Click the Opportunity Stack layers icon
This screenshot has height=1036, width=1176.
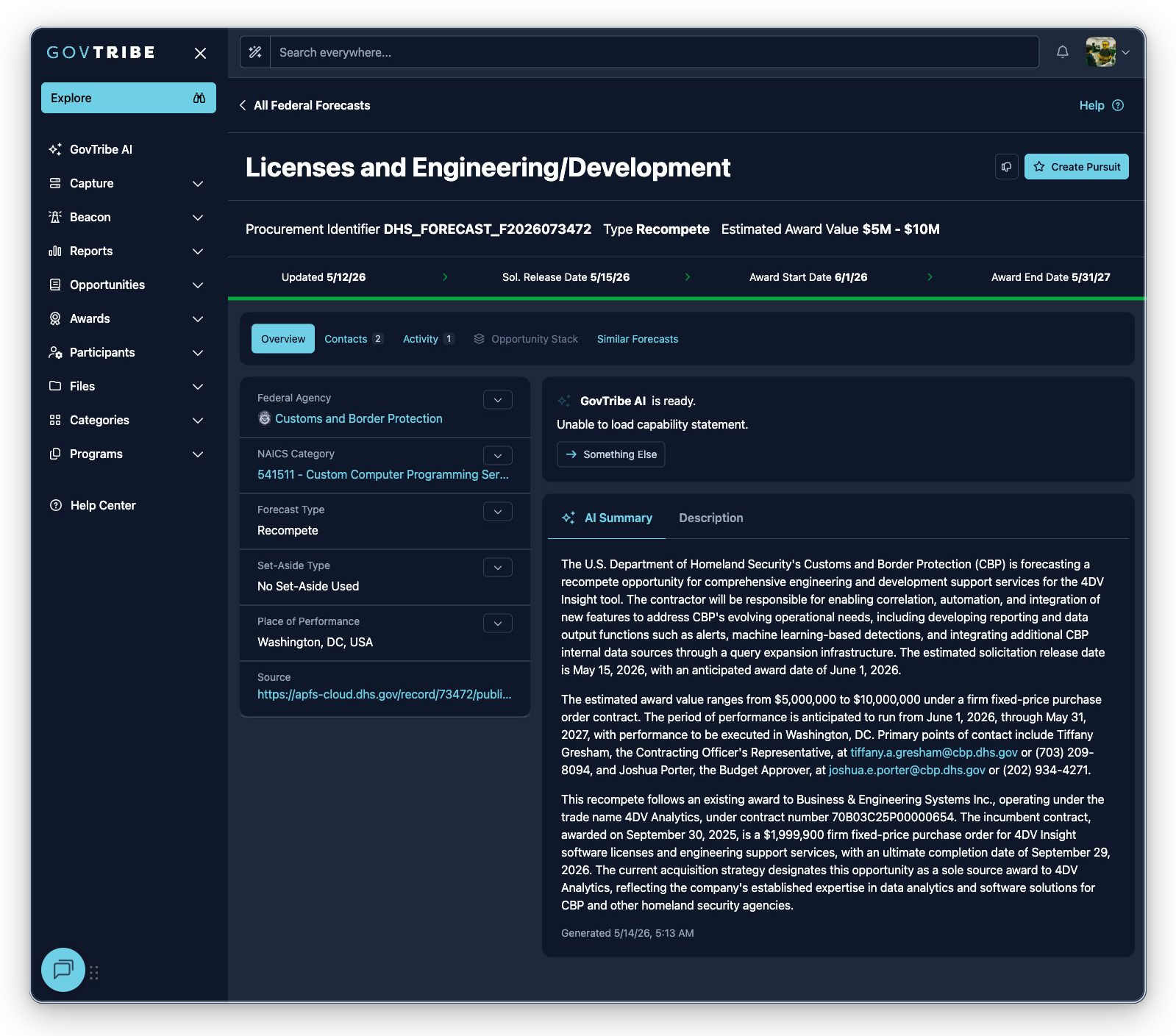[480, 339]
